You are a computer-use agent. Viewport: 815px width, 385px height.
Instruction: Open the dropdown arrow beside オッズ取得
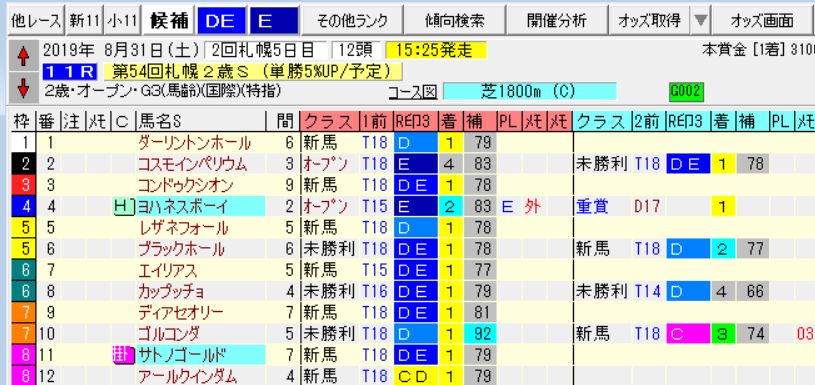pos(701,21)
